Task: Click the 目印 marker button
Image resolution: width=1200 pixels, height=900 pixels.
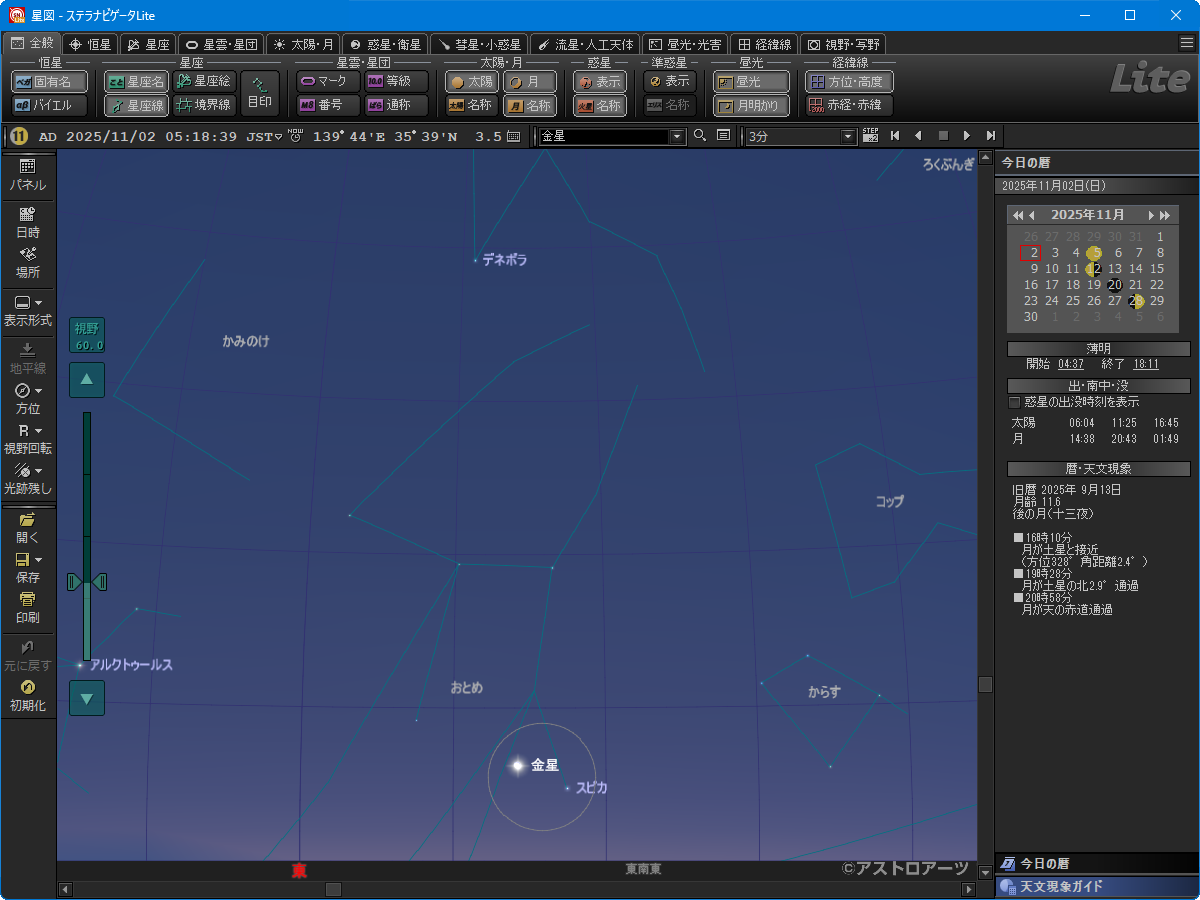Action: pos(260,93)
